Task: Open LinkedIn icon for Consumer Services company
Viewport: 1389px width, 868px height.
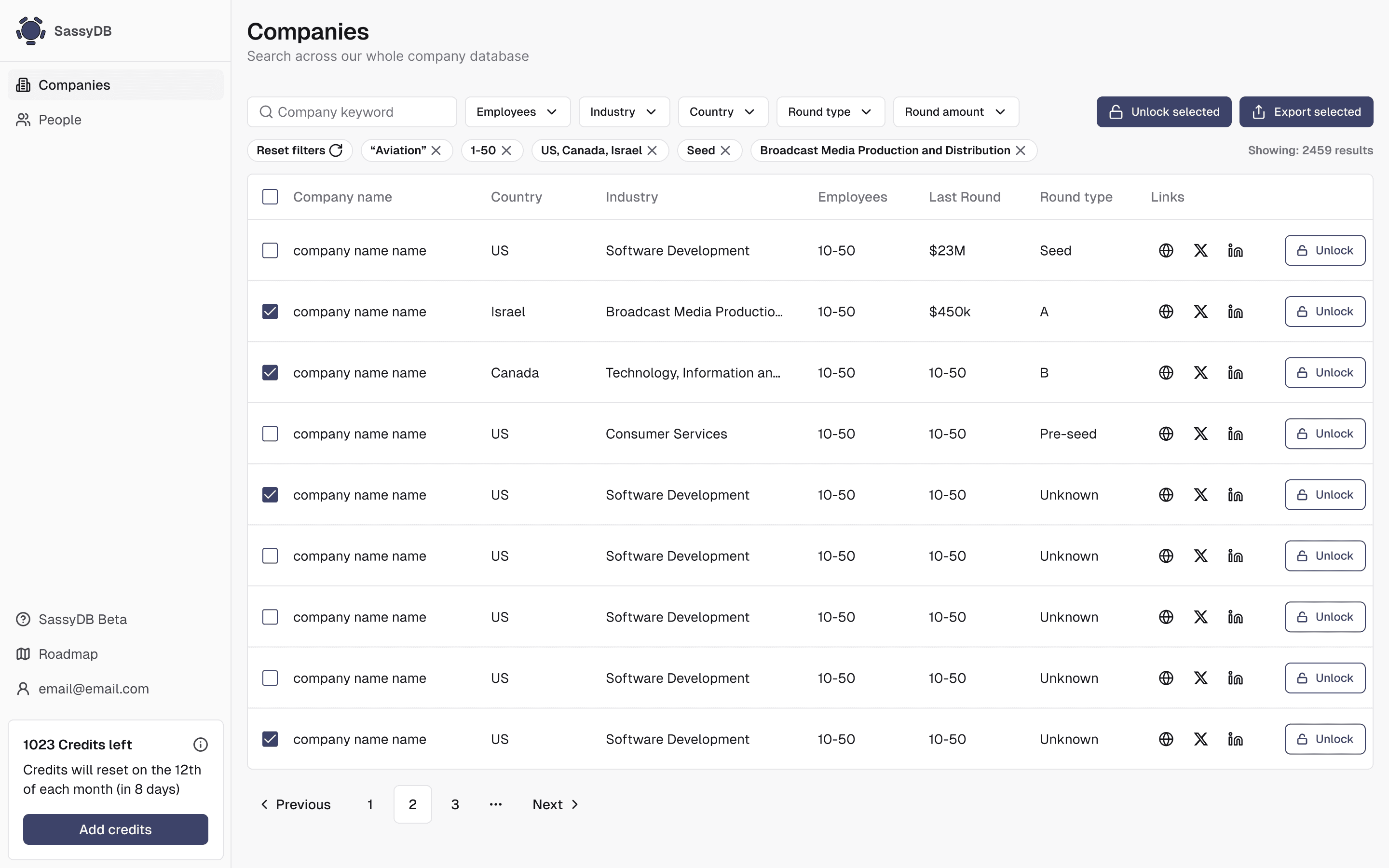Action: coord(1235,434)
